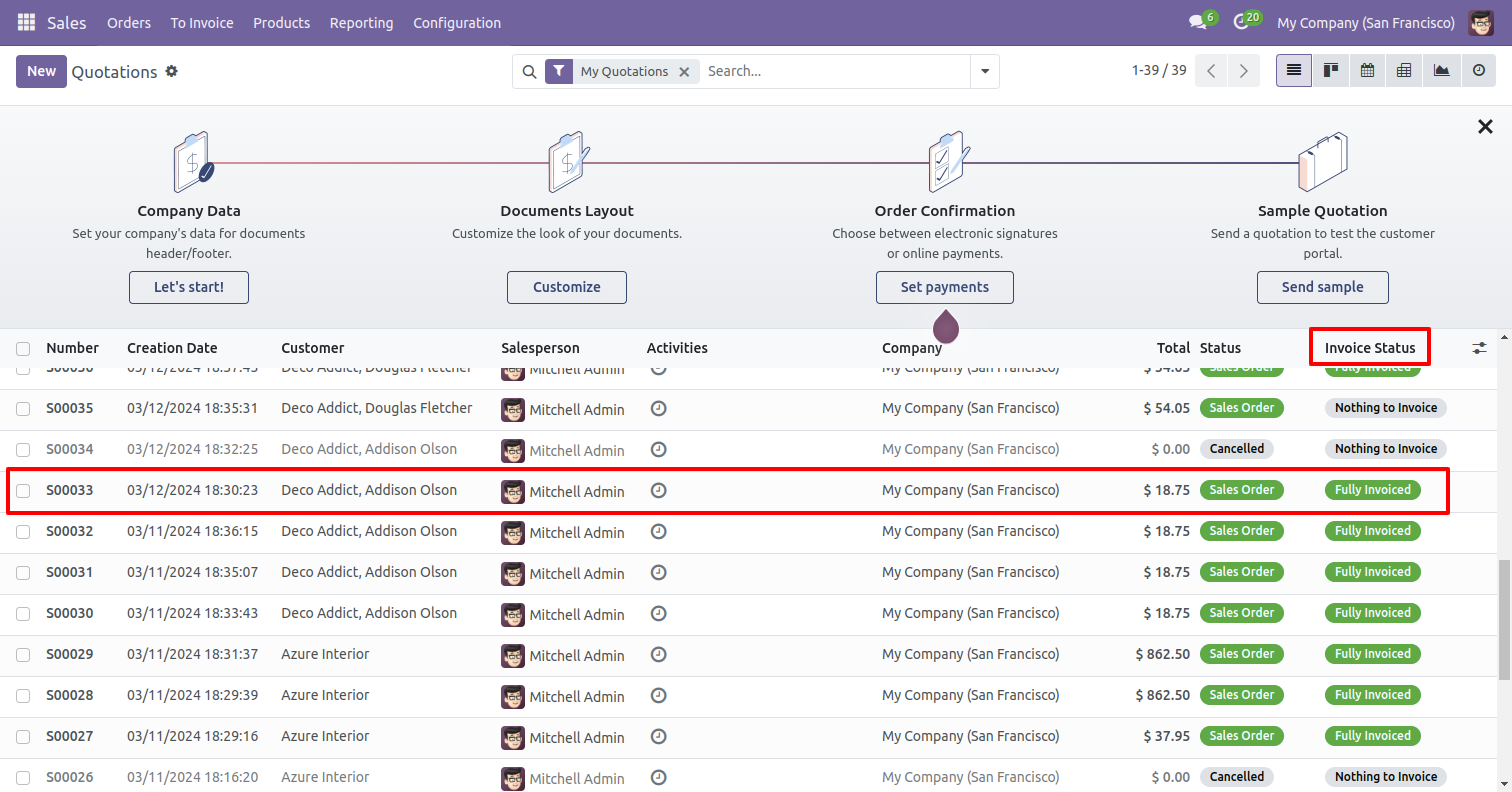Switch to Calendar view
This screenshot has width=1512, height=792.
tap(1367, 71)
